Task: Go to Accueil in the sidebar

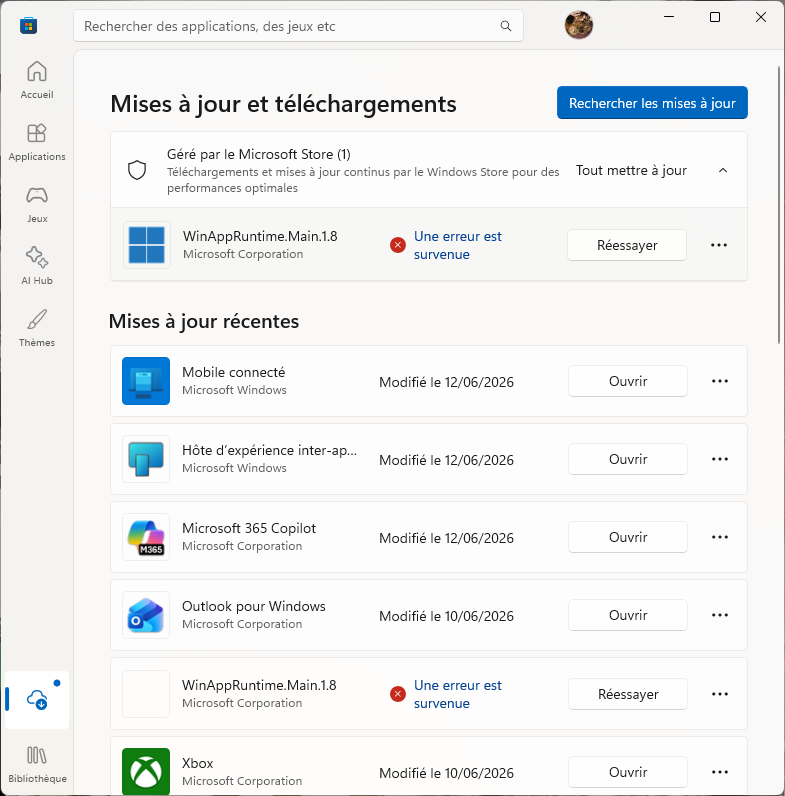Action: tap(37, 80)
